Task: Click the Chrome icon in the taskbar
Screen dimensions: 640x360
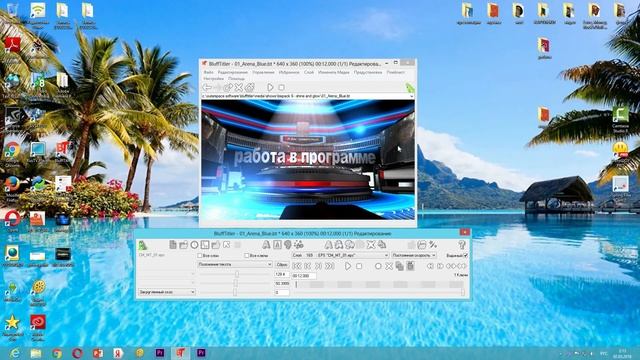Action: pos(57,353)
